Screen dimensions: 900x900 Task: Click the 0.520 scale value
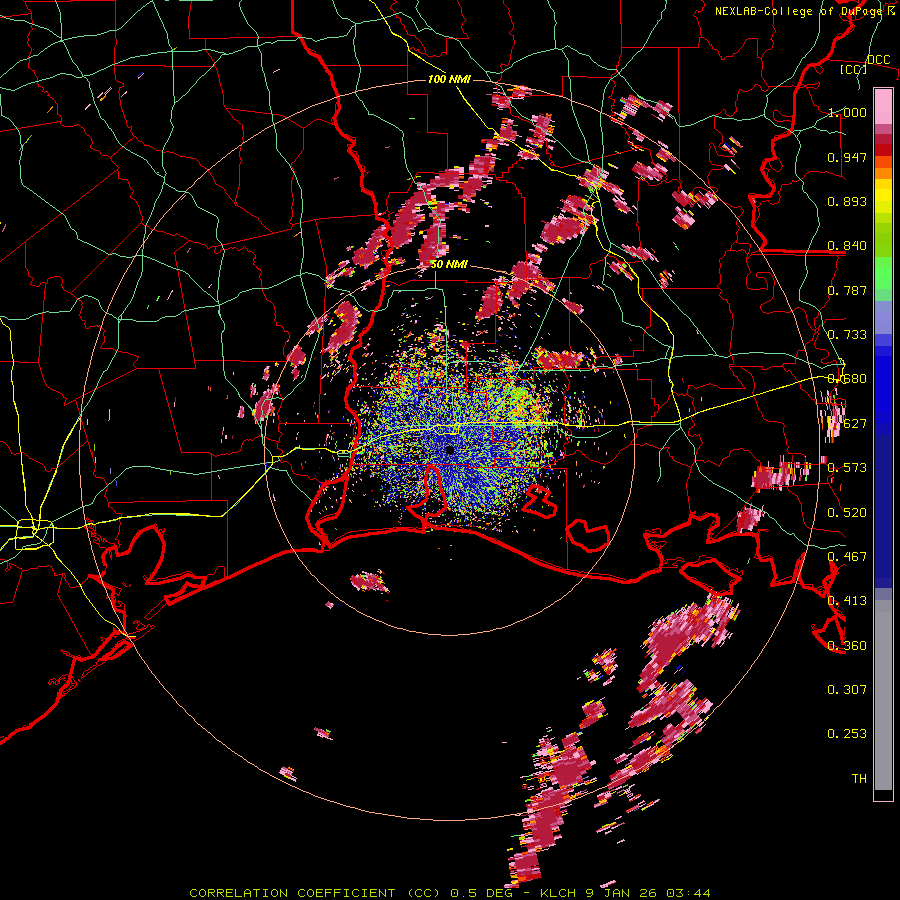[x=847, y=513]
